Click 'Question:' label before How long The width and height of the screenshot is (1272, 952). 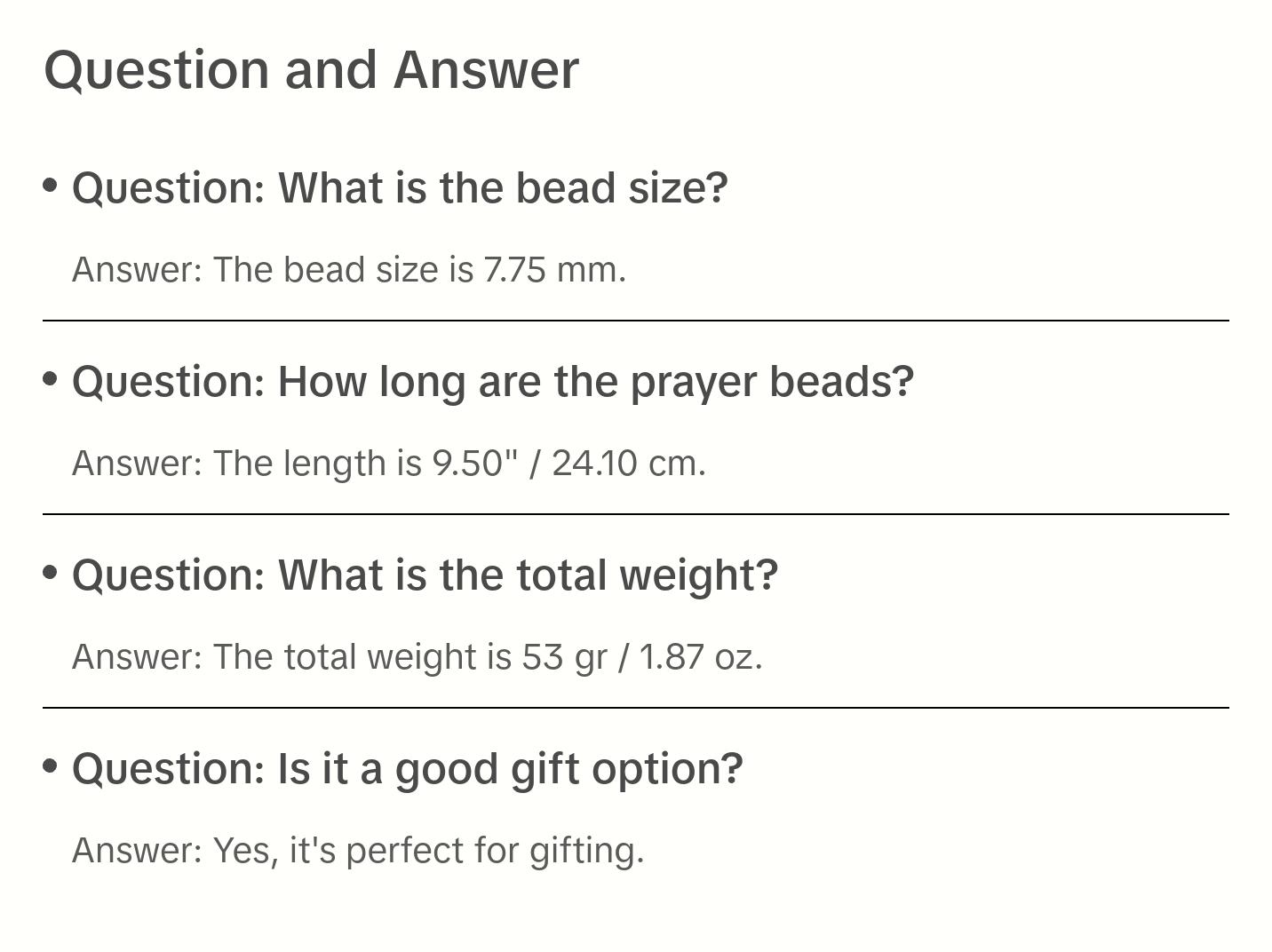coord(169,382)
